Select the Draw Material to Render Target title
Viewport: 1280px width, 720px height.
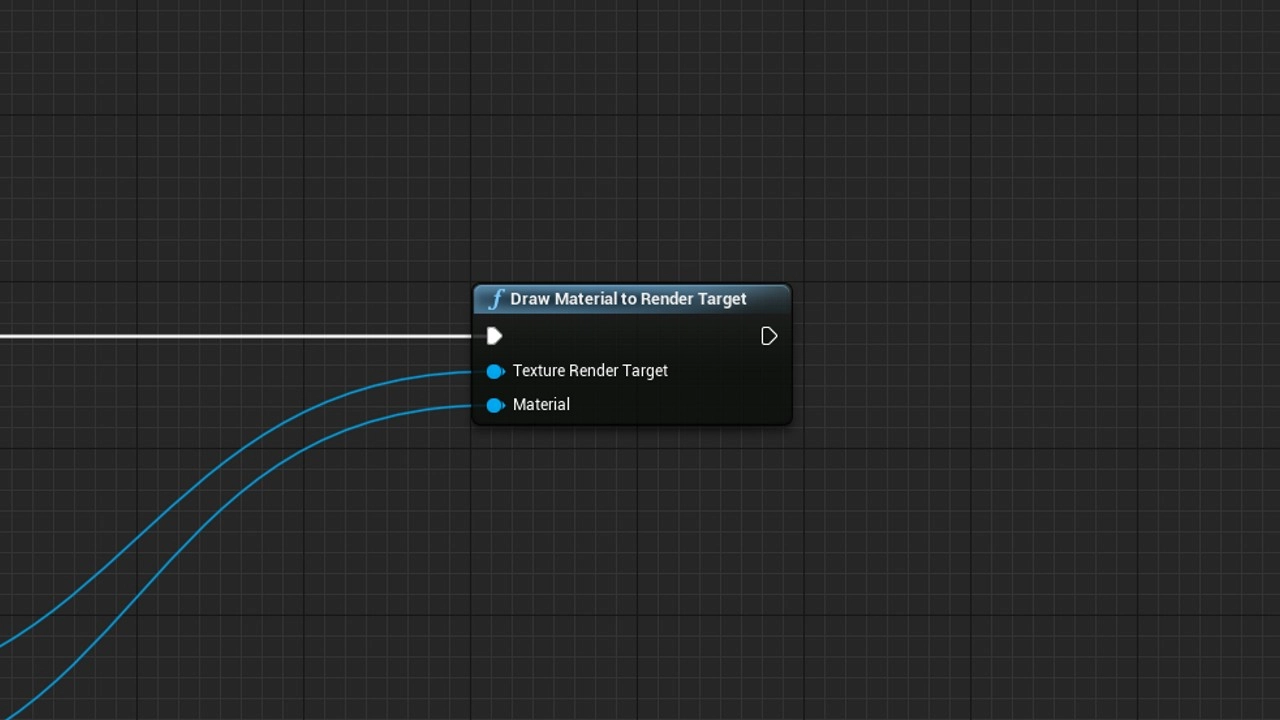pos(628,299)
